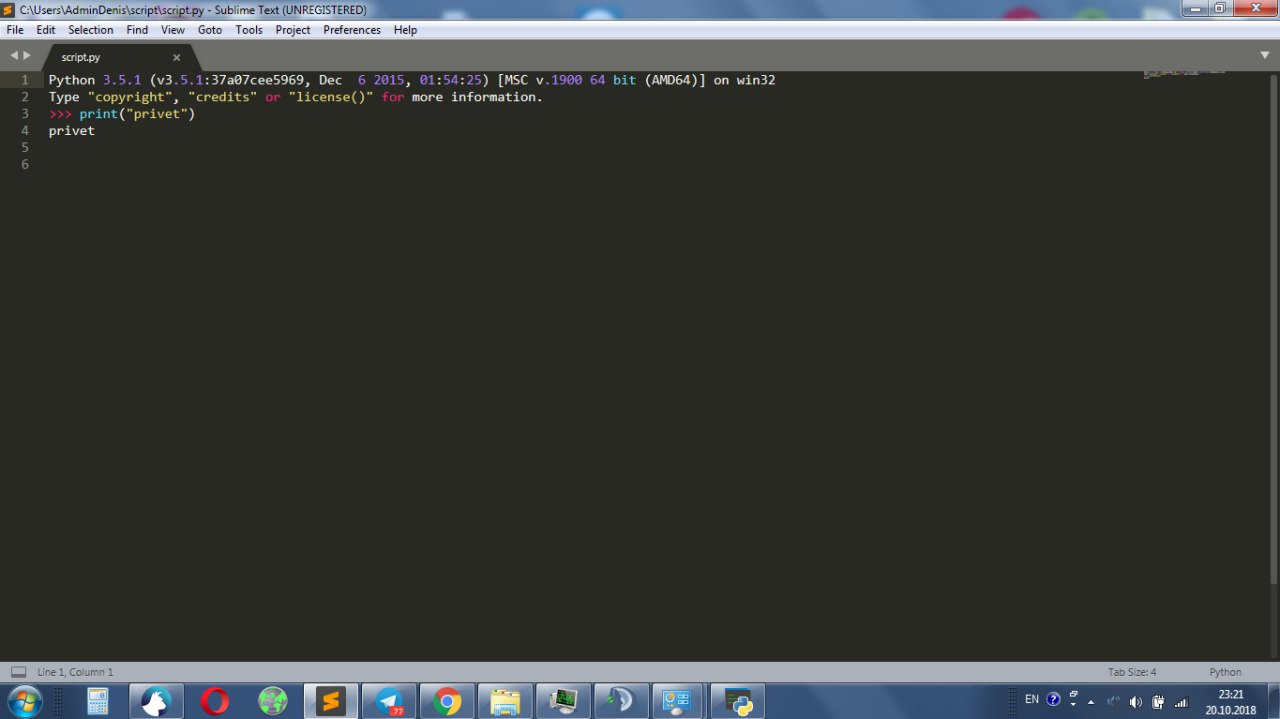Open Opera browser from the taskbar
Screen dimensions: 1280x719
click(x=214, y=702)
